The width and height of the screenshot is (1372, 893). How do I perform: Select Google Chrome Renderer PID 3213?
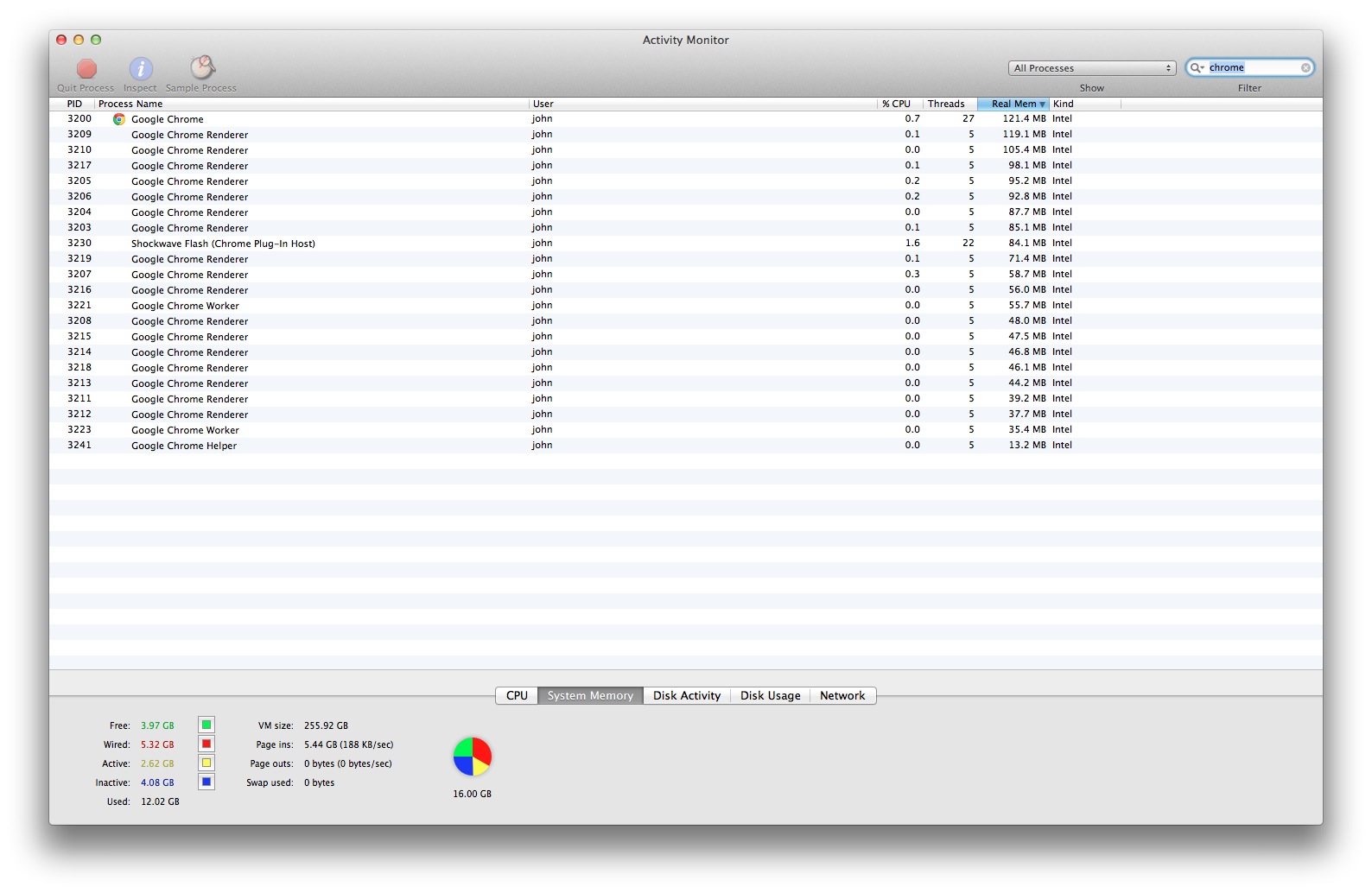pos(685,383)
